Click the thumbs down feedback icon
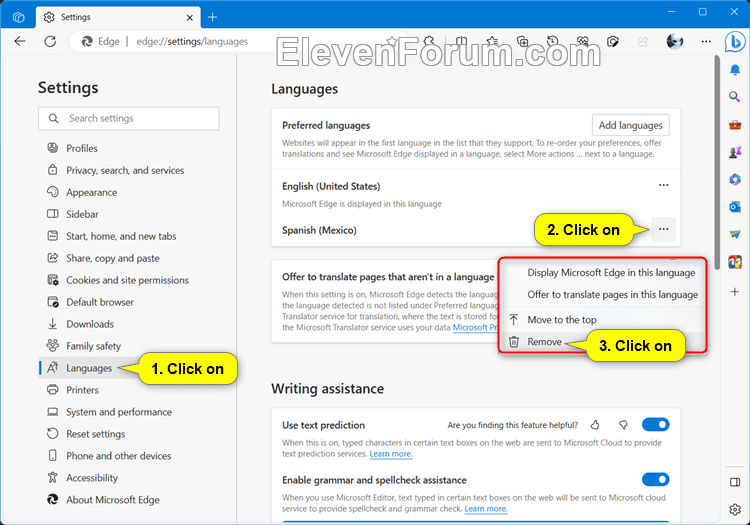Viewport: 750px width, 525px height. [623, 425]
